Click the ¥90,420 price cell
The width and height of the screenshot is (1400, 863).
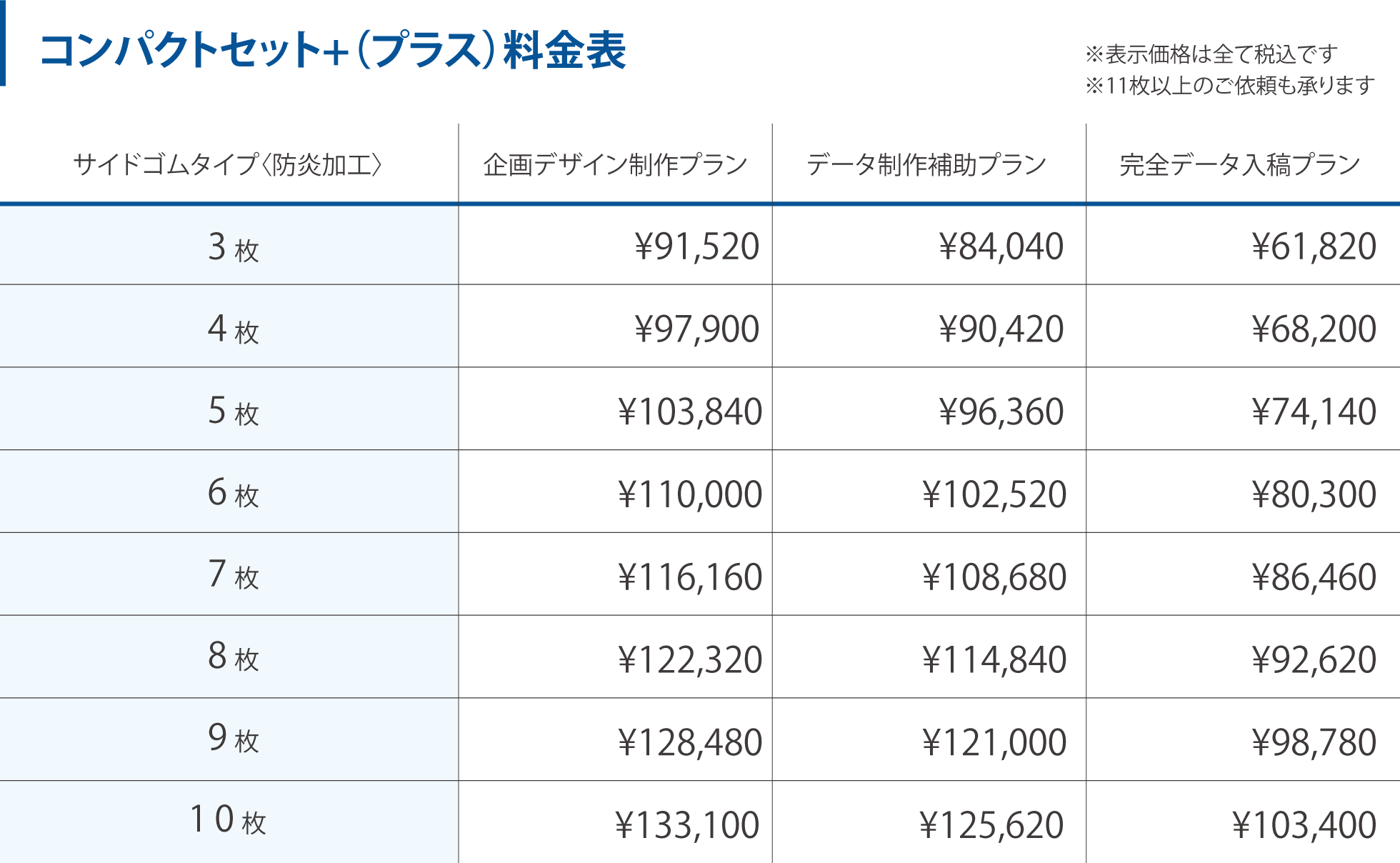pos(1001,329)
